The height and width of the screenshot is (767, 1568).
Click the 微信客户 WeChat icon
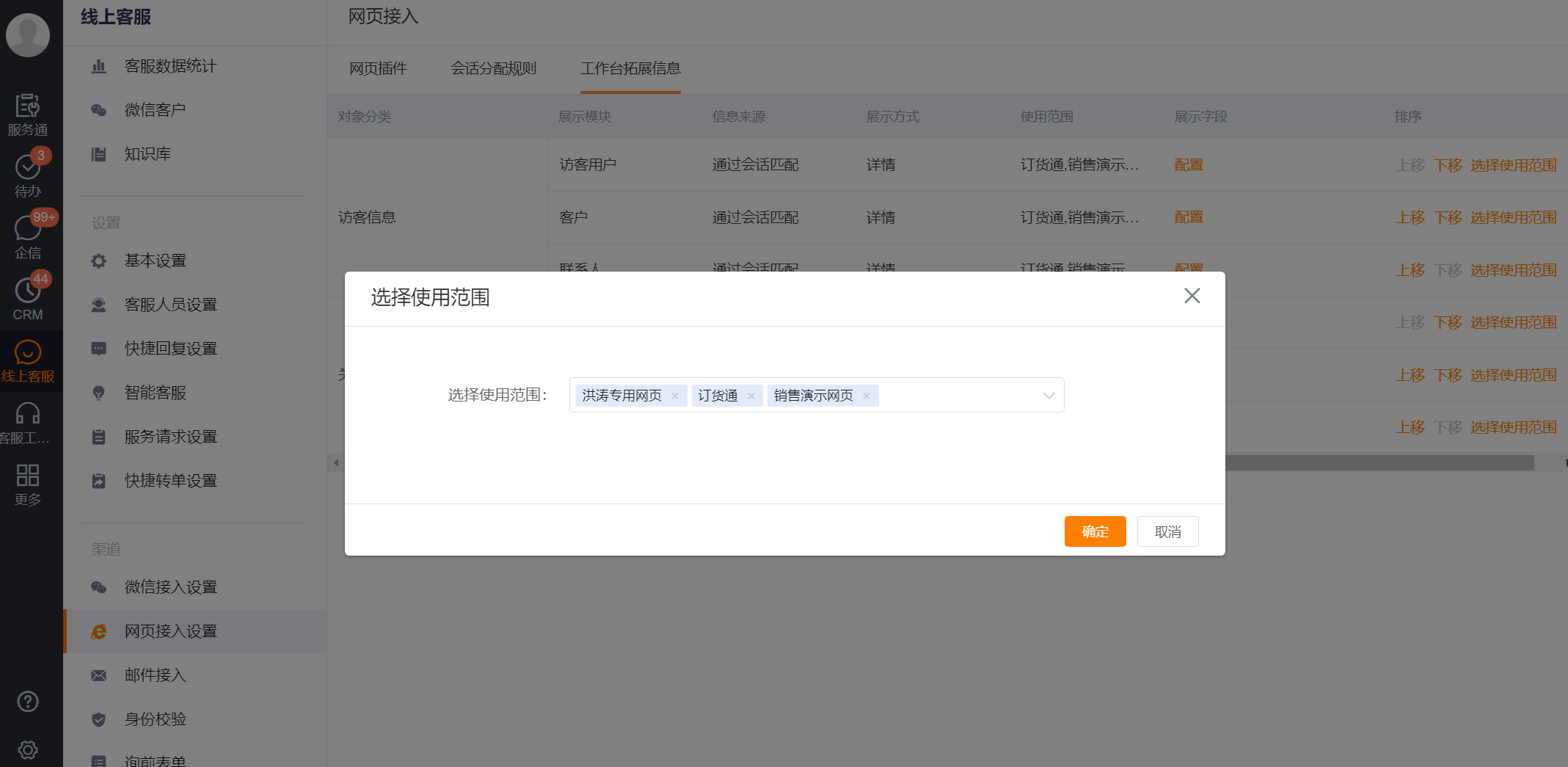click(x=98, y=110)
